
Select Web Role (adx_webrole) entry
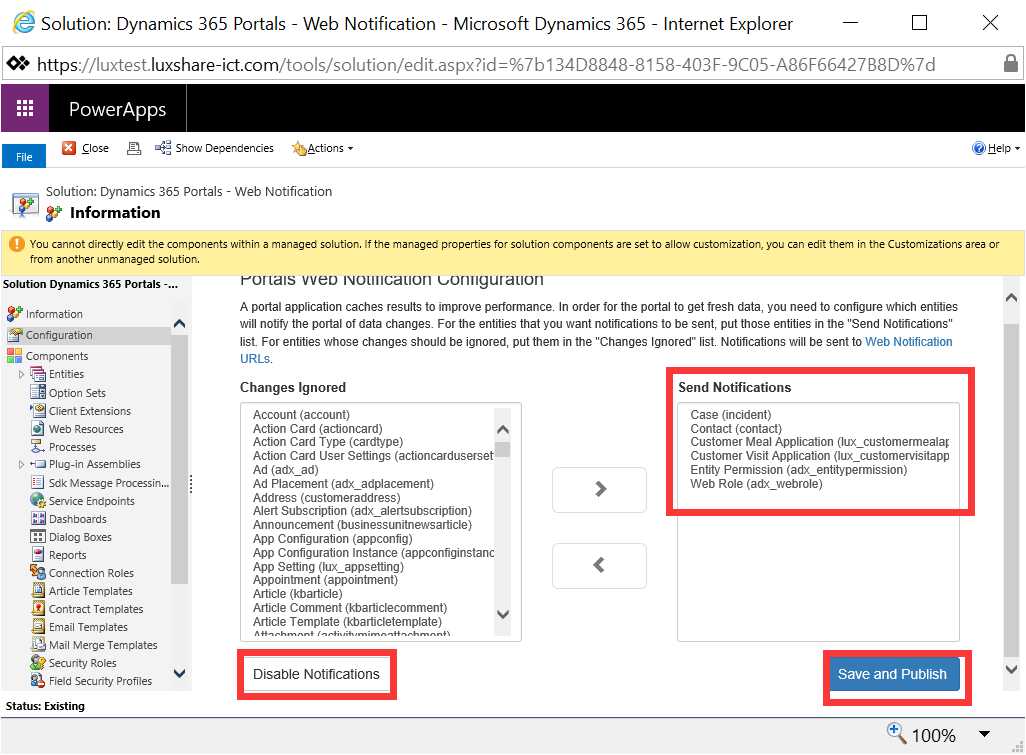756,484
